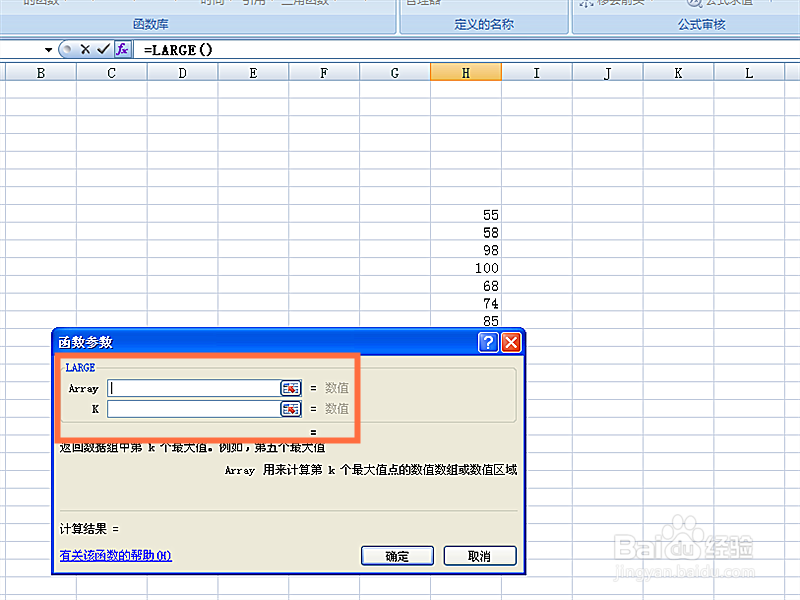Open the Name Box dropdown arrow
This screenshot has width=800, height=600.
click(x=48, y=50)
